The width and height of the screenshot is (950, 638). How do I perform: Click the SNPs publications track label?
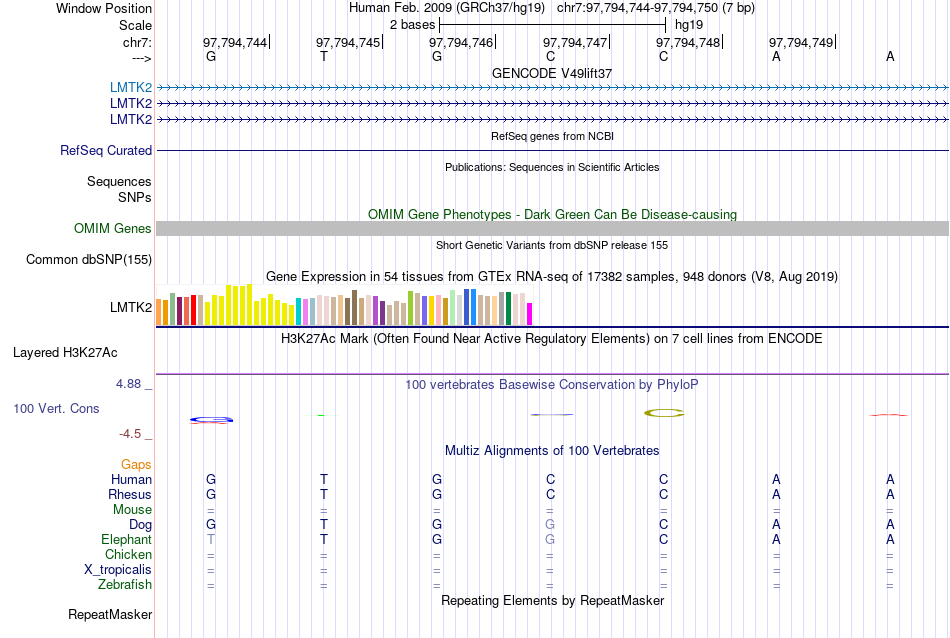click(x=135, y=198)
